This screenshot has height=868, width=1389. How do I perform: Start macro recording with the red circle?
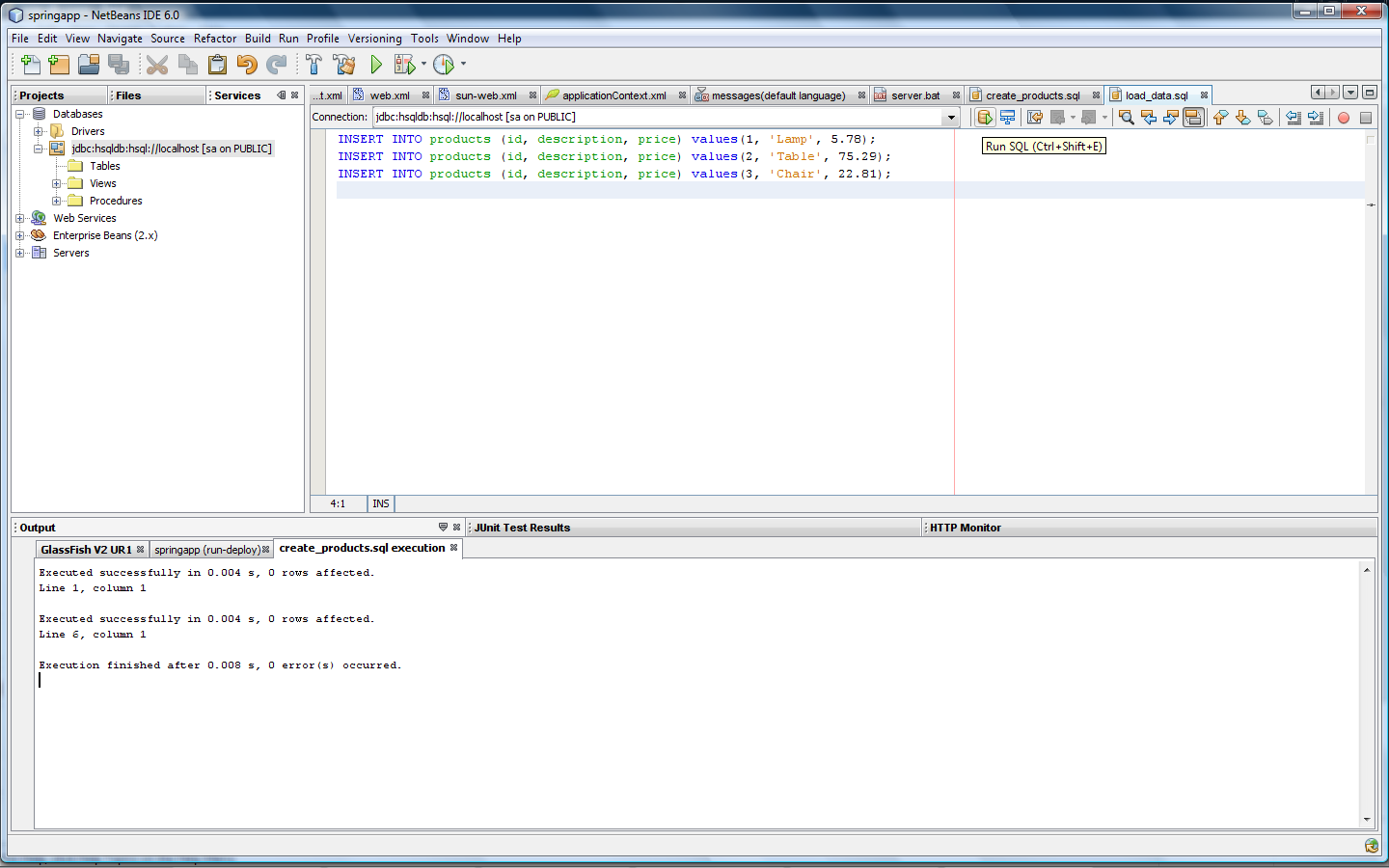click(x=1343, y=118)
